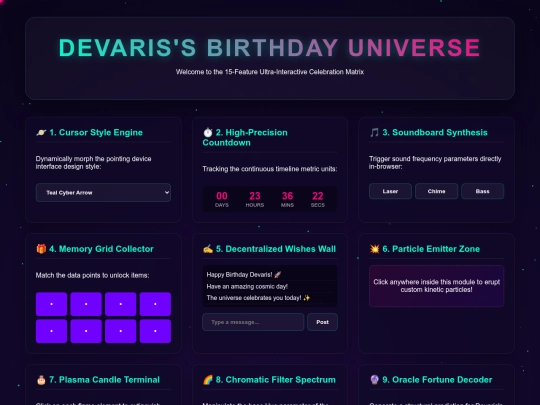Flip the second memory card in top row

[x=86, y=304]
